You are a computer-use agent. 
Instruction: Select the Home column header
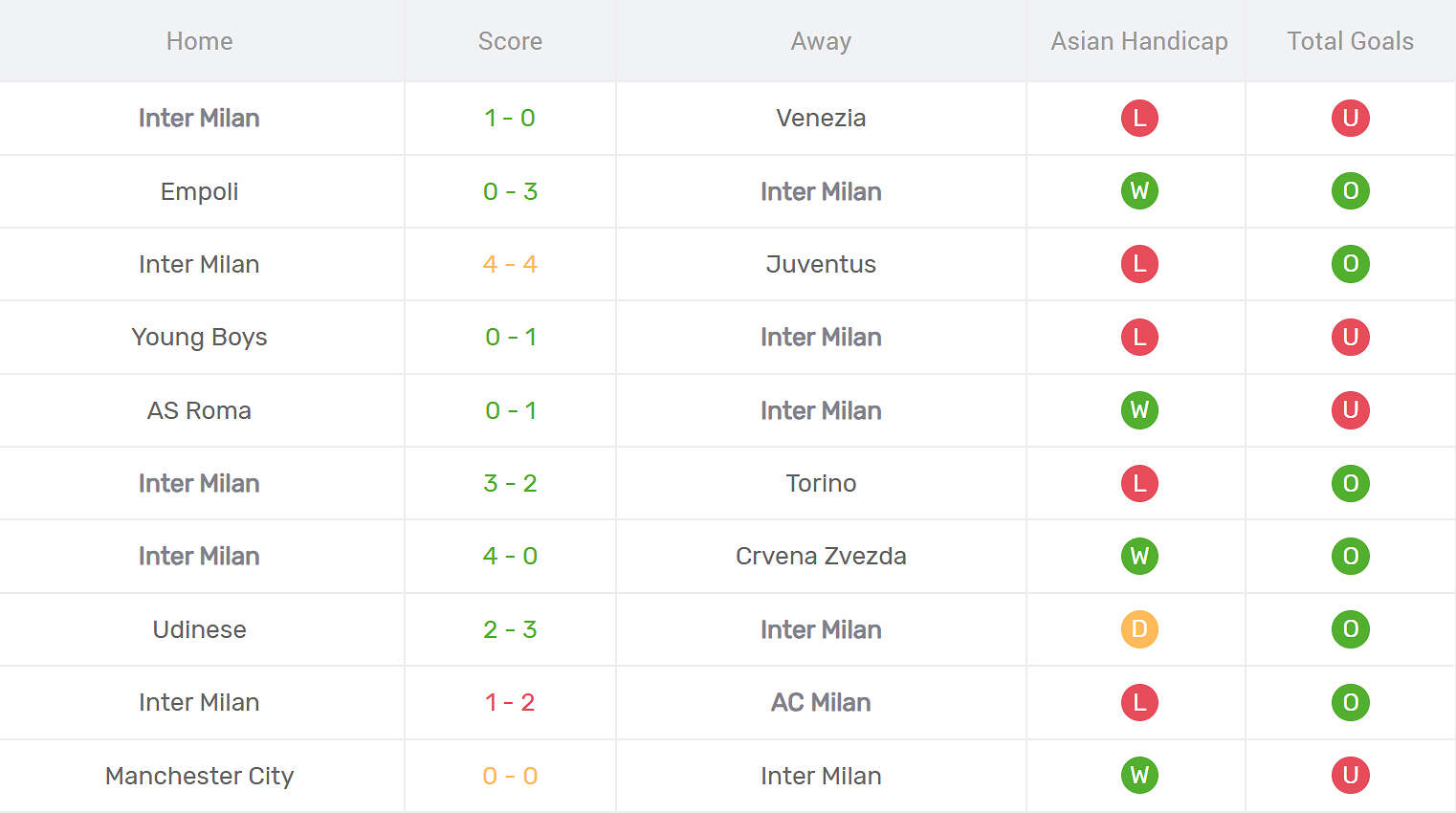pos(199,41)
